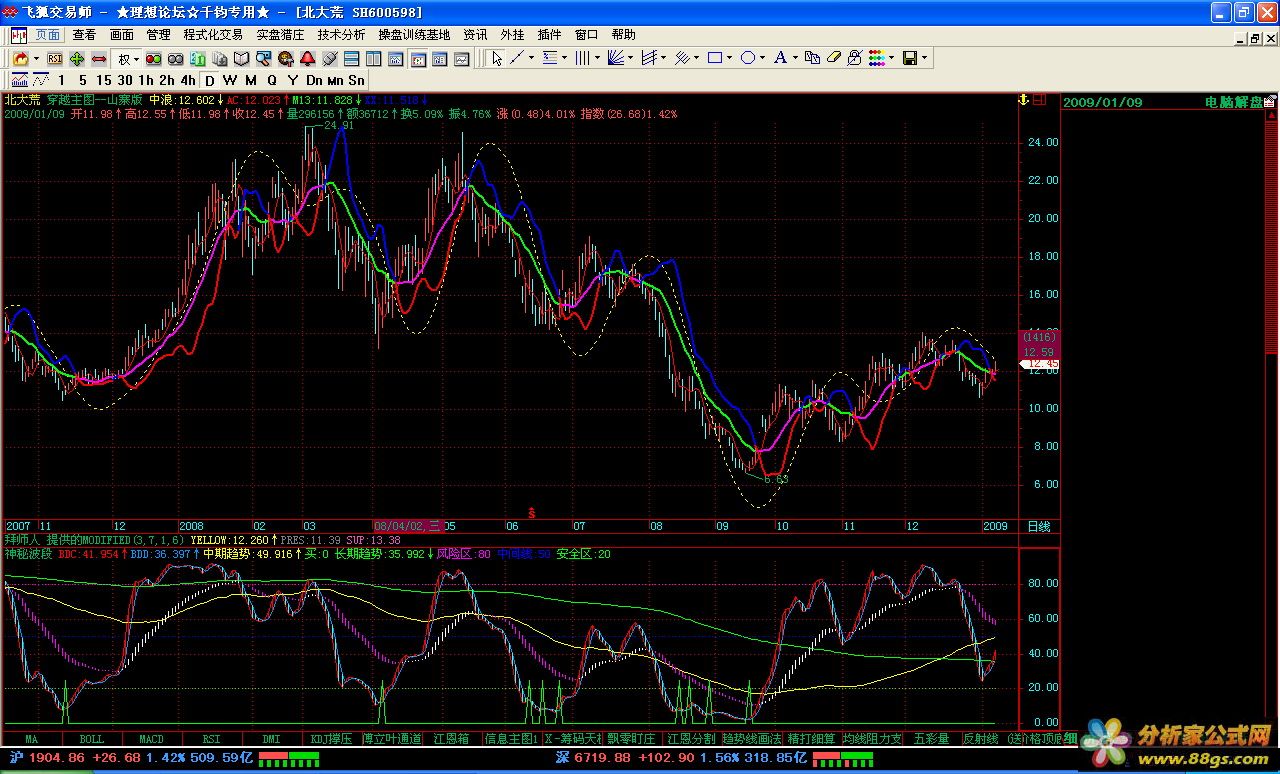Click the application icon left of the 页面 menu
Screen dimensions: 1280x774
click(x=19, y=35)
